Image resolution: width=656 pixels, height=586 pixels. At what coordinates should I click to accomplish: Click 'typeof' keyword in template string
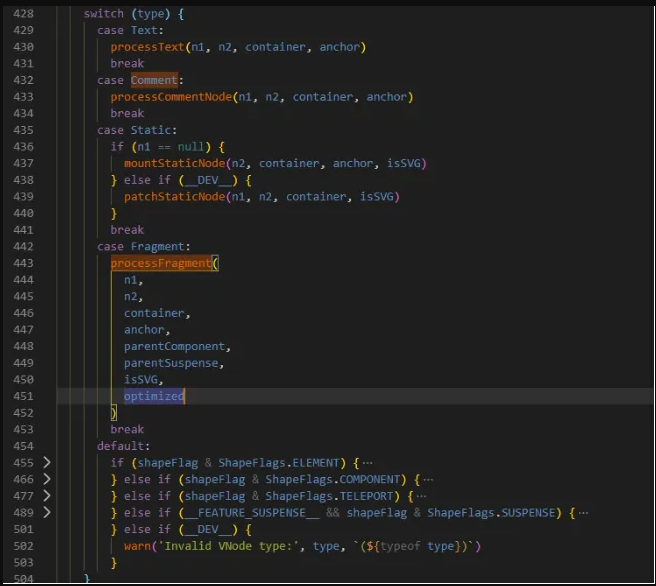click(x=400, y=546)
